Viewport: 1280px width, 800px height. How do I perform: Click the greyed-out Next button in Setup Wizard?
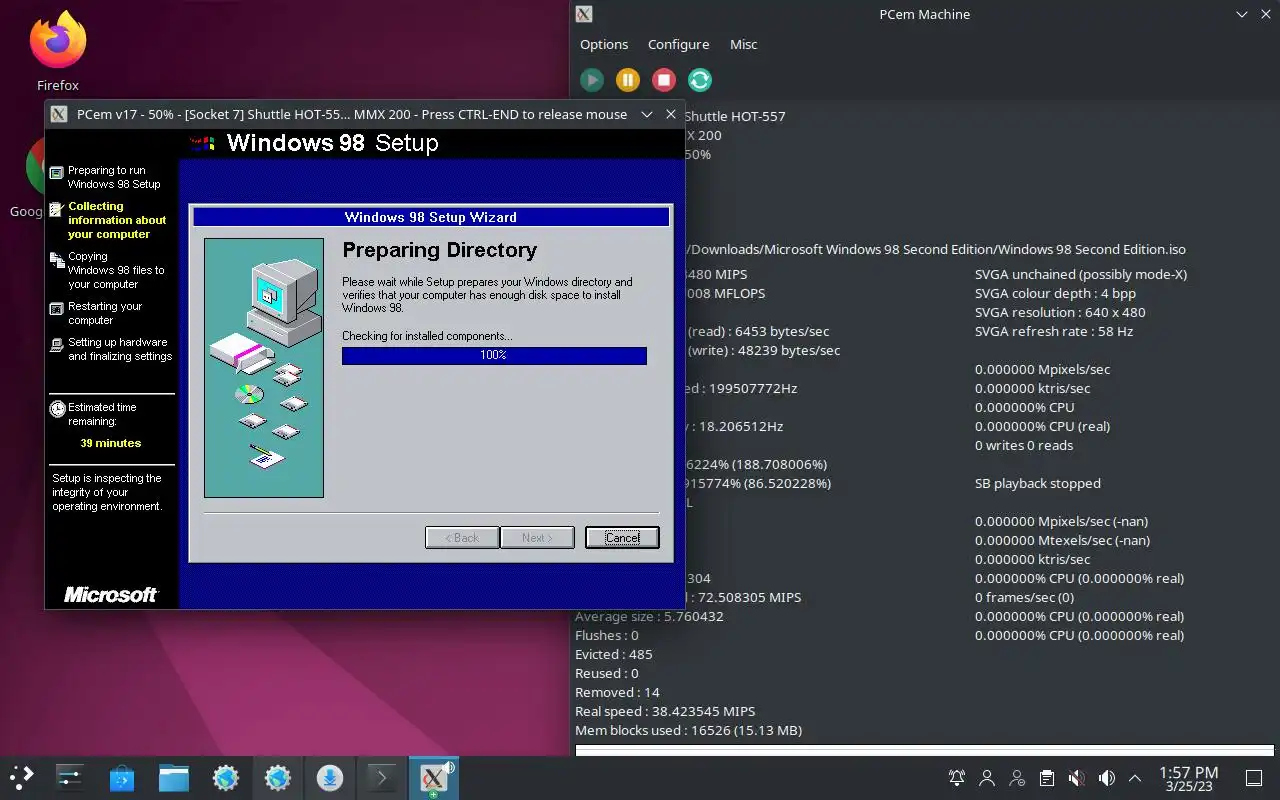(x=538, y=538)
